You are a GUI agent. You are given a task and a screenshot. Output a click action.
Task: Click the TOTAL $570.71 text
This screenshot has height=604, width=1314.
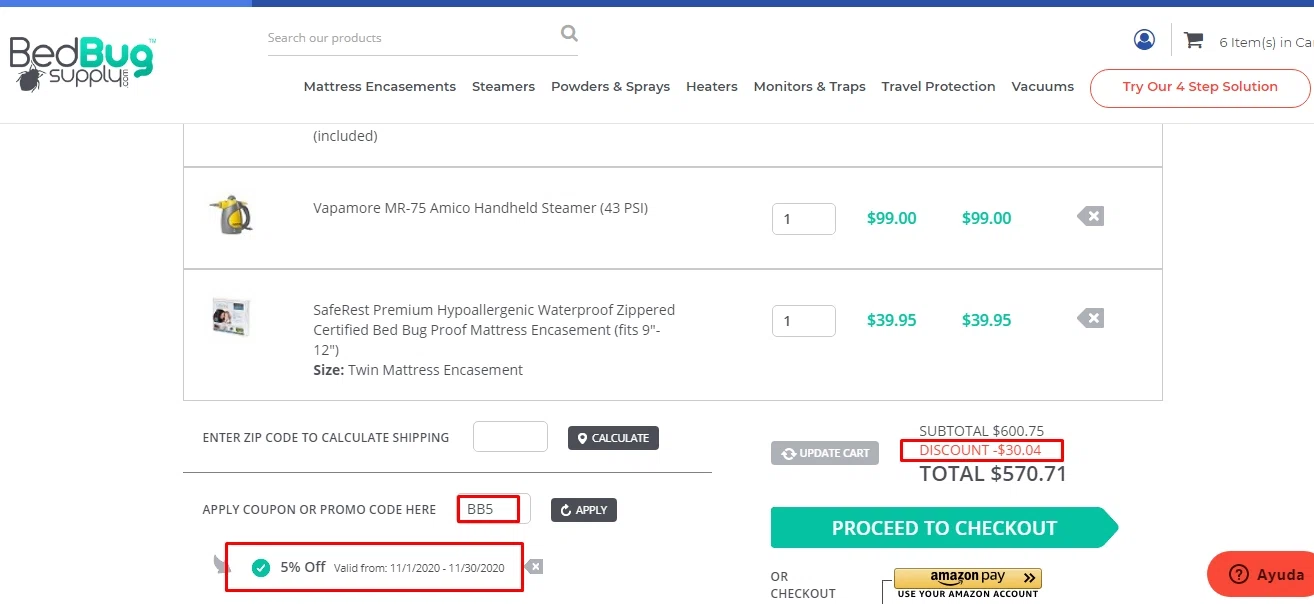pyautogui.click(x=993, y=474)
